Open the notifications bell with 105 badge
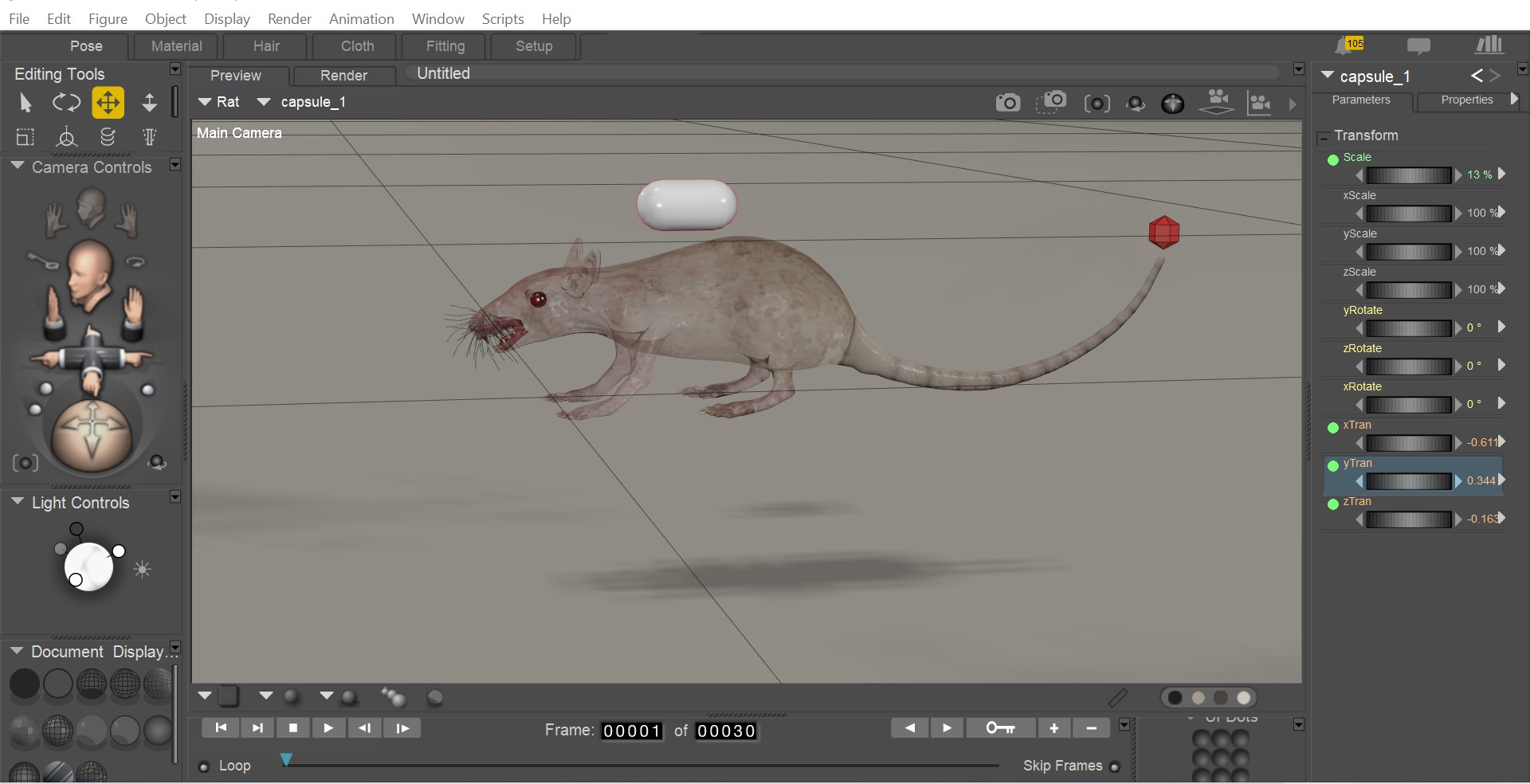1530x784 pixels. 1349,45
